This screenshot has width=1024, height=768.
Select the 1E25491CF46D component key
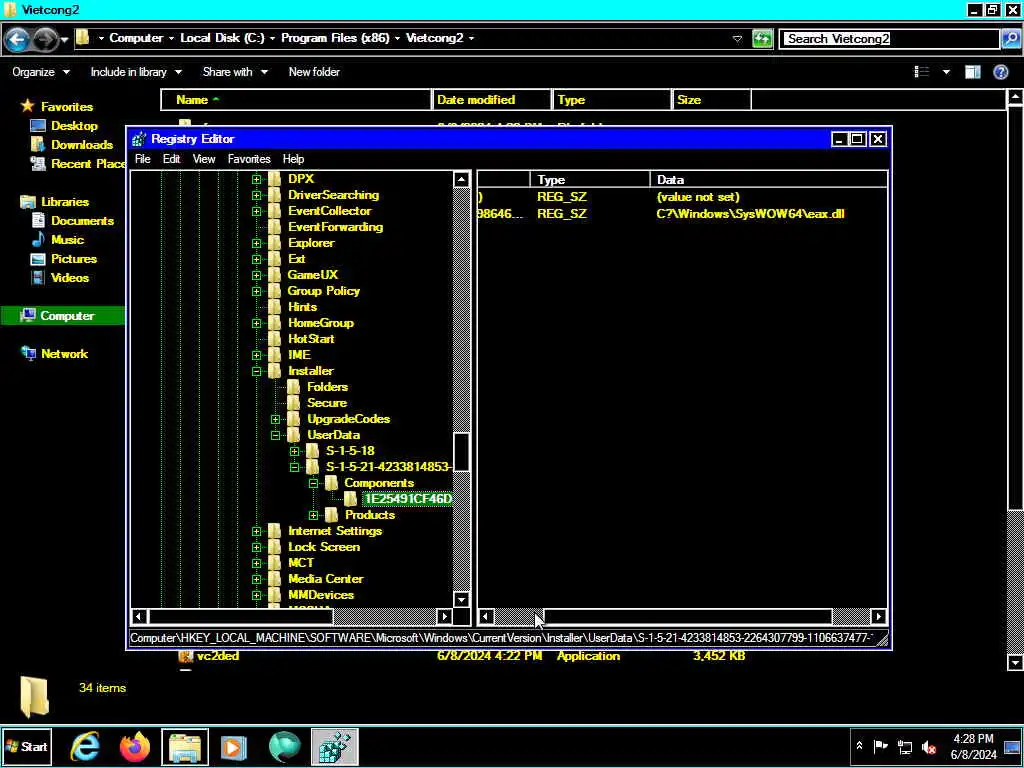pyautogui.click(x=408, y=499)
